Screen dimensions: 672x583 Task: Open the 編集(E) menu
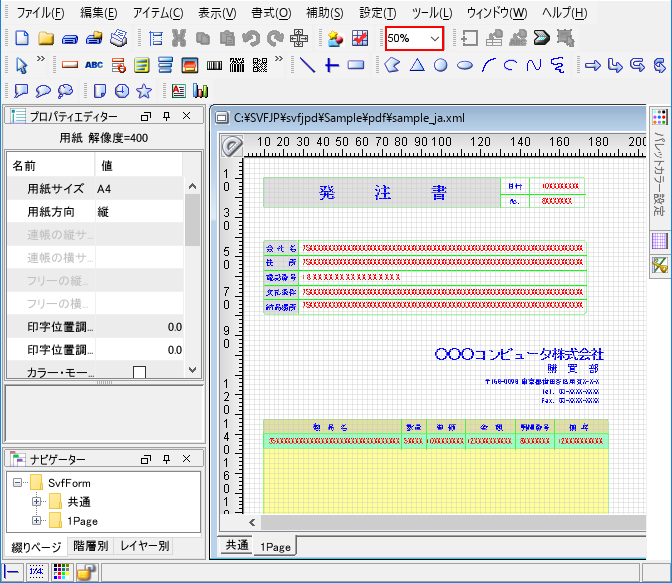tap(99, 13)
